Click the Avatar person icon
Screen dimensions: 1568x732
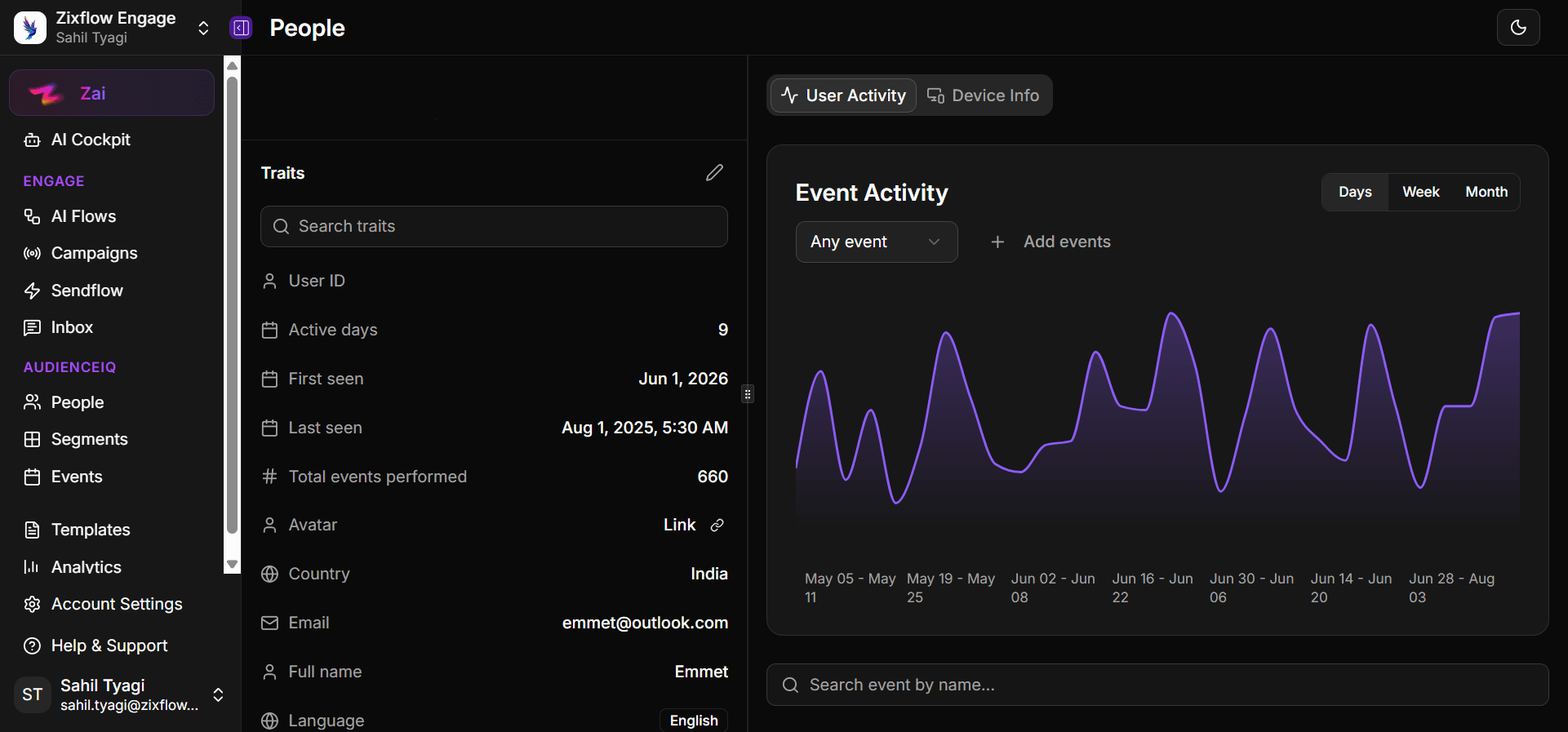(x=269, y=525)
